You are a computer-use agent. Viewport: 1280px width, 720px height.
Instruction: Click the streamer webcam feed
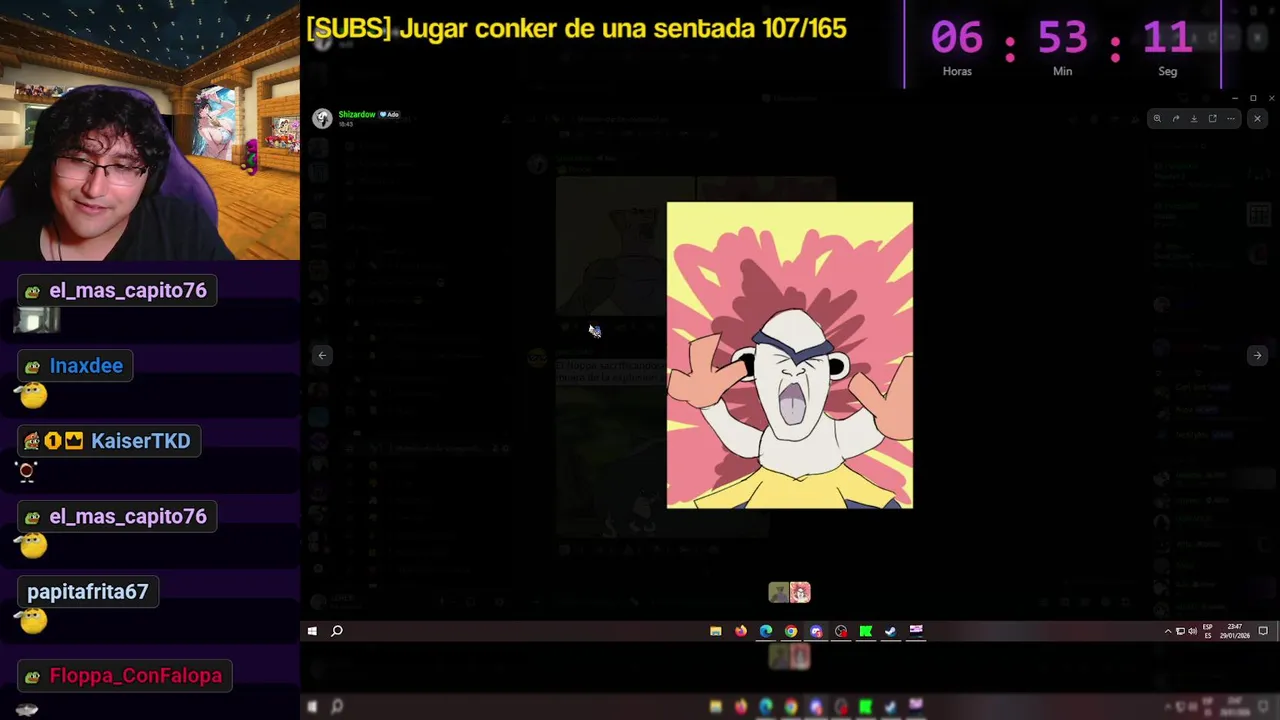click(150, 130)
